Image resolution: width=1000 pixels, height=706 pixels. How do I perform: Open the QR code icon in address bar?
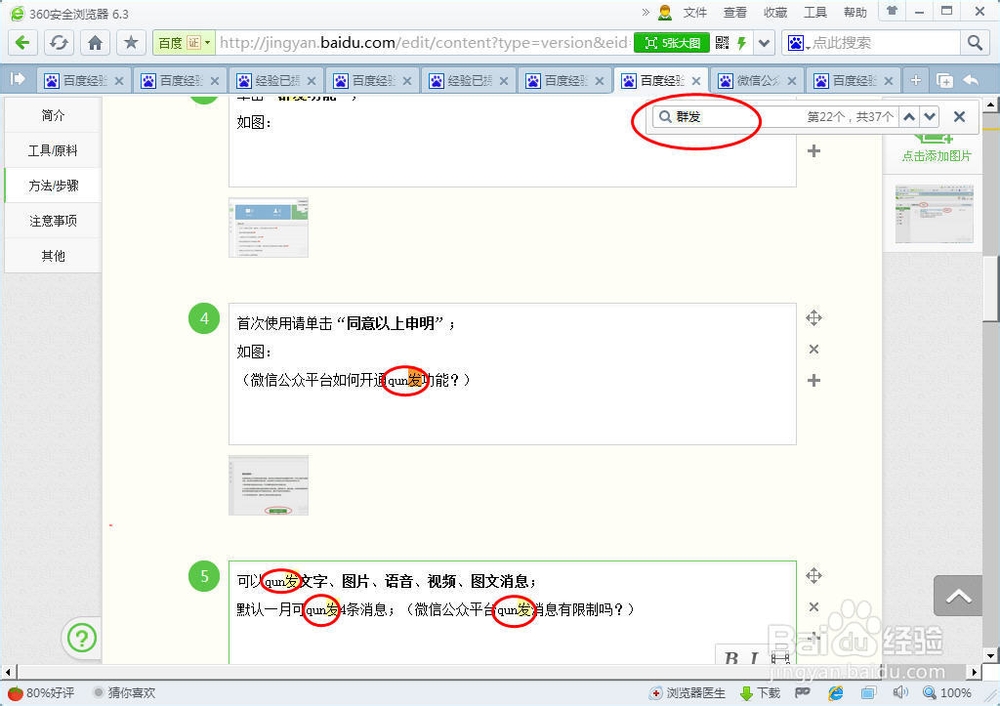(x=722, y=43)
